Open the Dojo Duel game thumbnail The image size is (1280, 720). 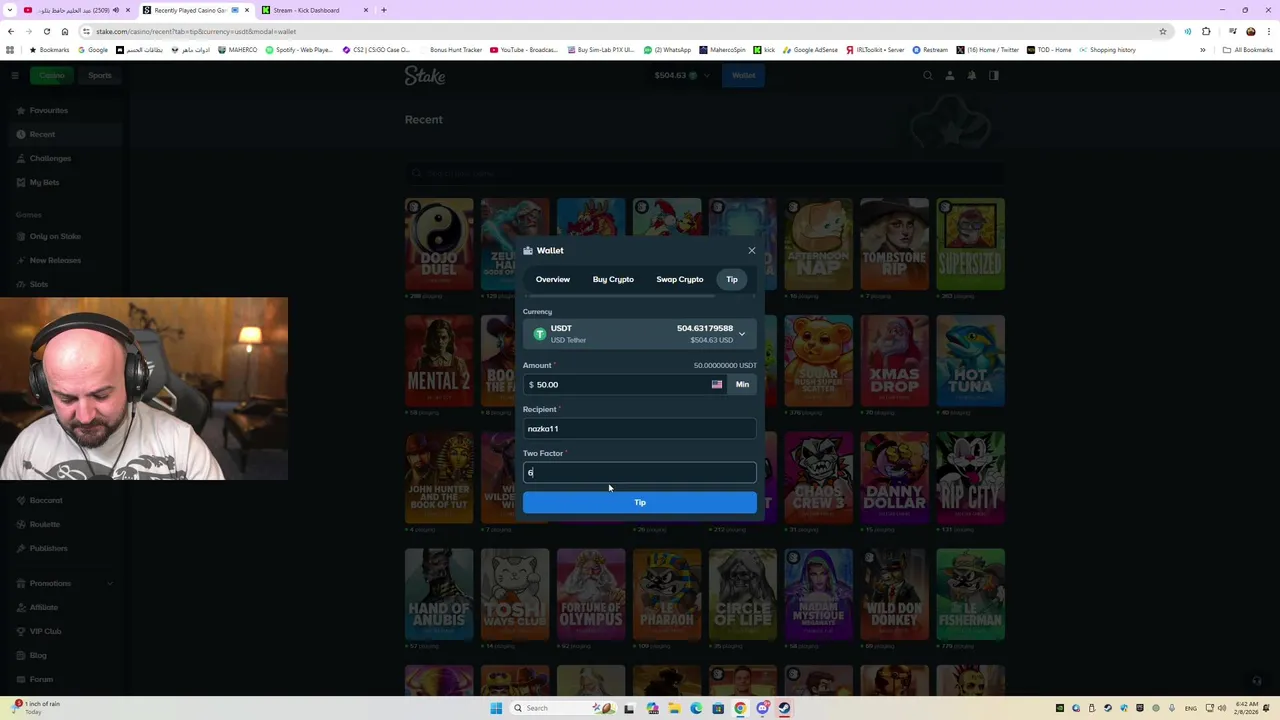pyautogui.click(x=439, y=245)
